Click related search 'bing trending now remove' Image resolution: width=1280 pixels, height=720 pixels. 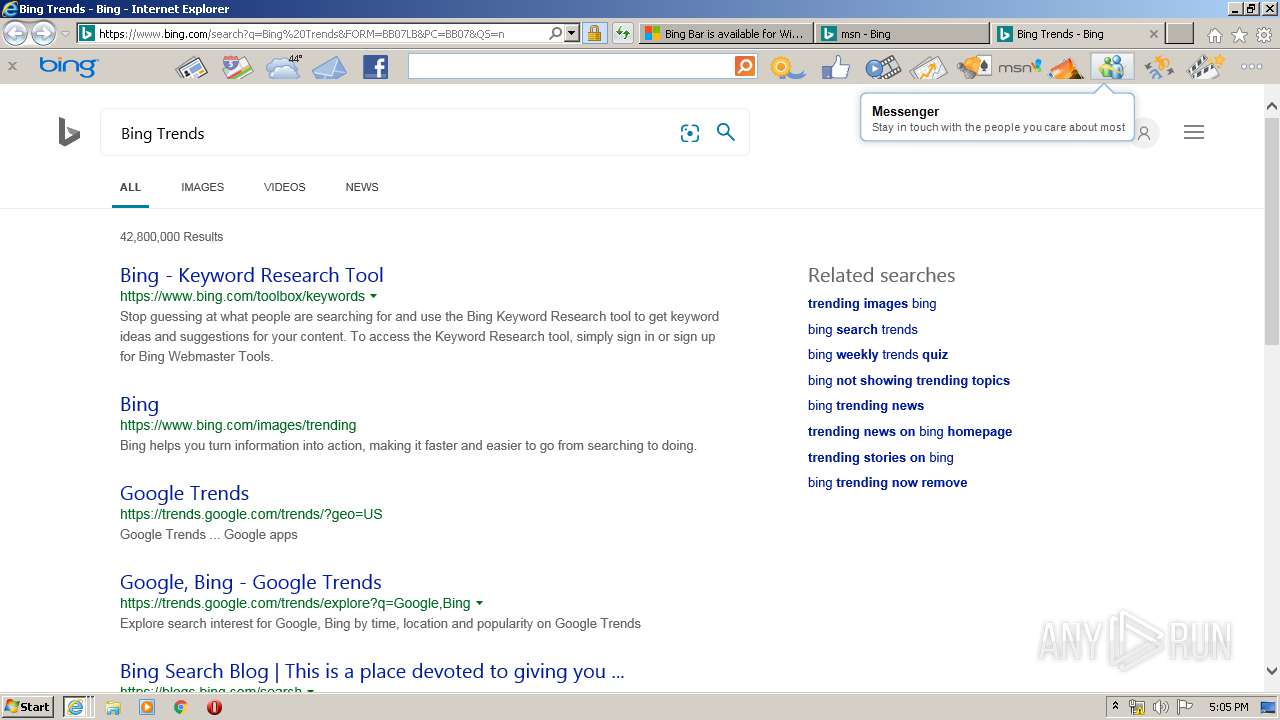887,483
